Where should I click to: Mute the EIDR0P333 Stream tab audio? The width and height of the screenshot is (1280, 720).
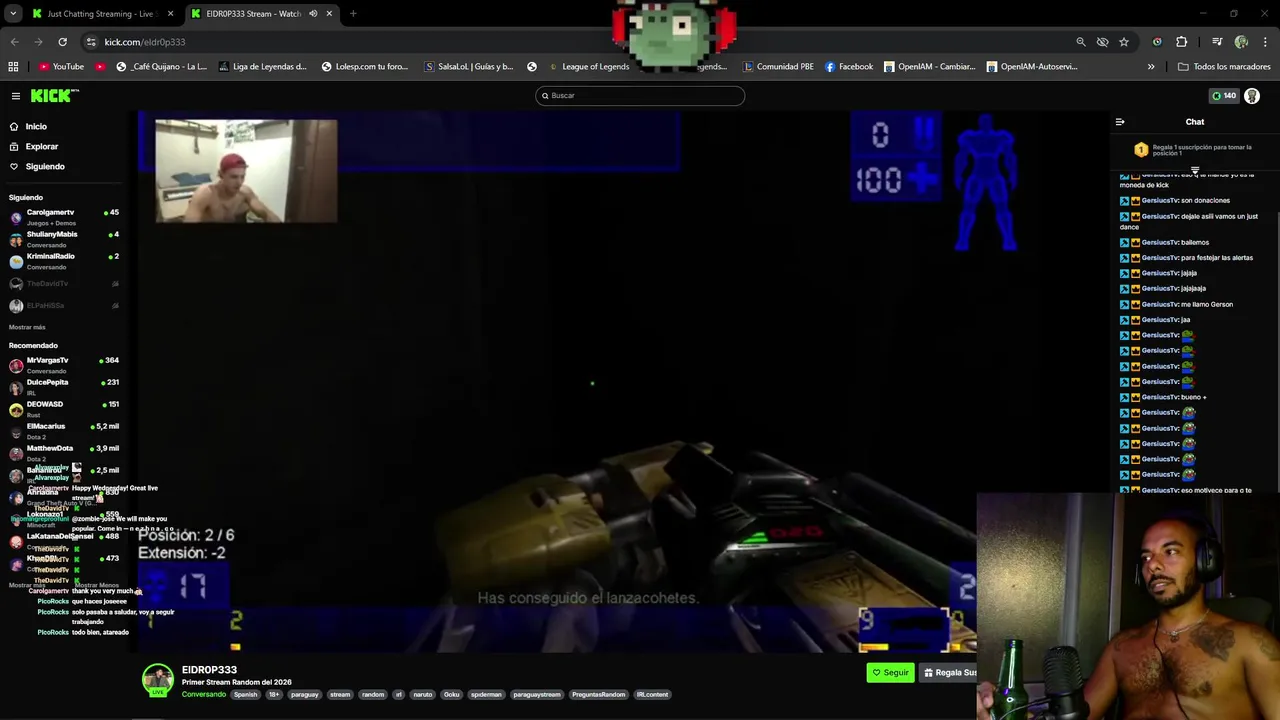click(x=313, y=14)
